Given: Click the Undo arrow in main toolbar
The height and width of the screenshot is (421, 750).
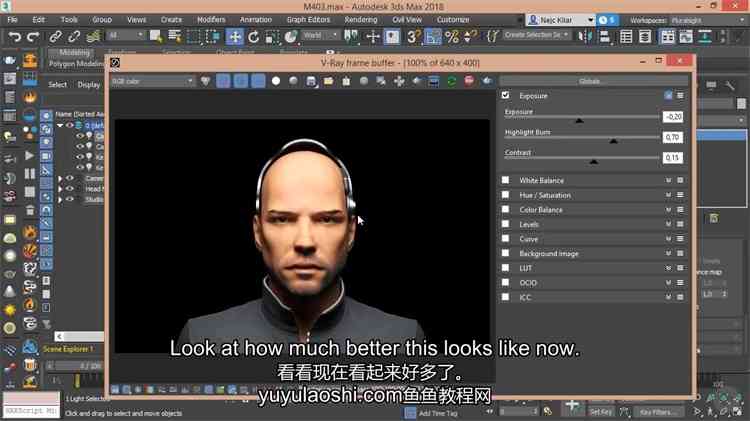Looking at the screenshot, I should pos(15,36).
